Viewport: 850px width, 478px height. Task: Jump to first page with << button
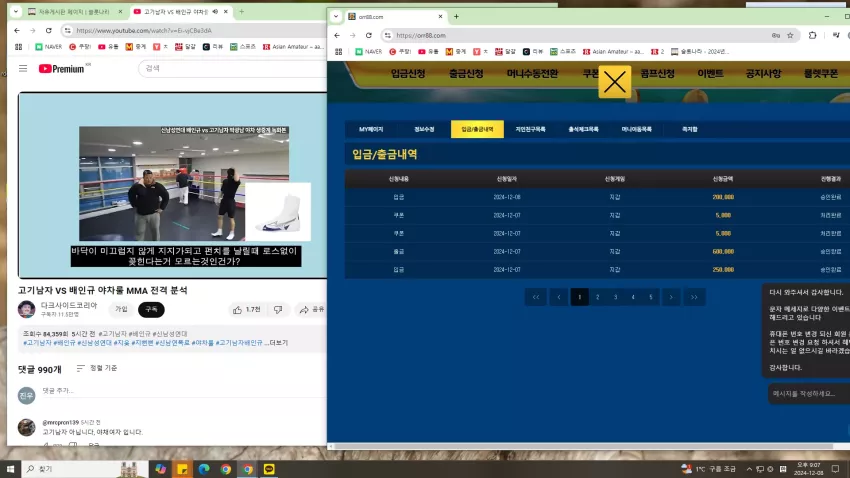pos(536,297)
